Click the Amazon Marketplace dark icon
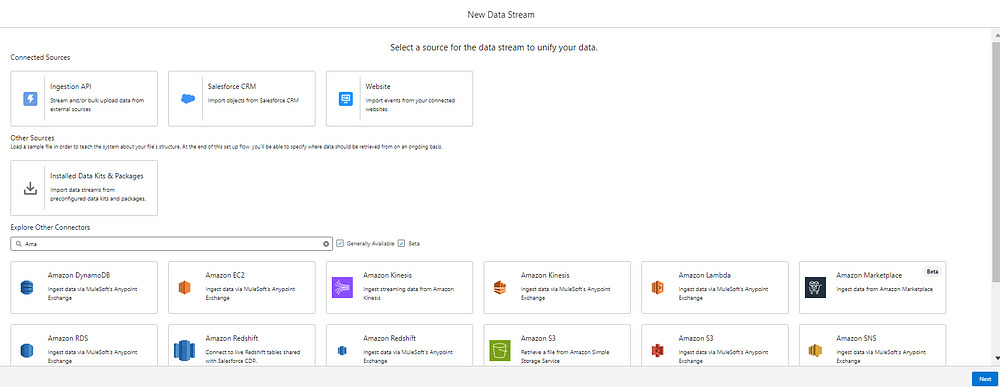Viewport: 1000px width, 387px height. [815, 288]
